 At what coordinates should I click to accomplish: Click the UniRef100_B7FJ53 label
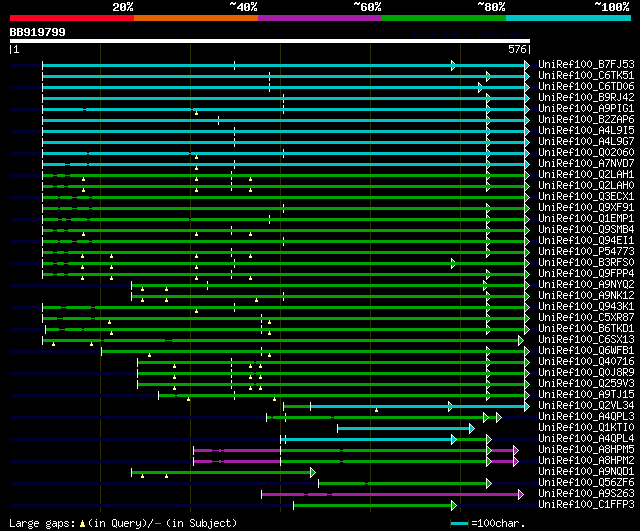click(x=586, y=64)
